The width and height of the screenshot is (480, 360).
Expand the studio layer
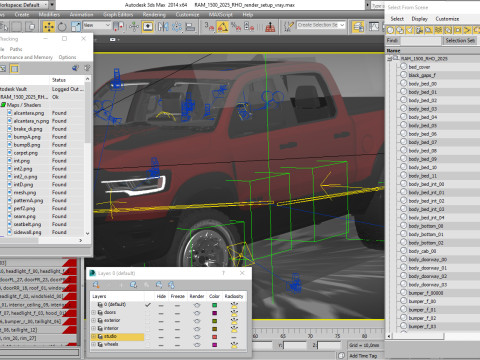click(x=94, y=337)
